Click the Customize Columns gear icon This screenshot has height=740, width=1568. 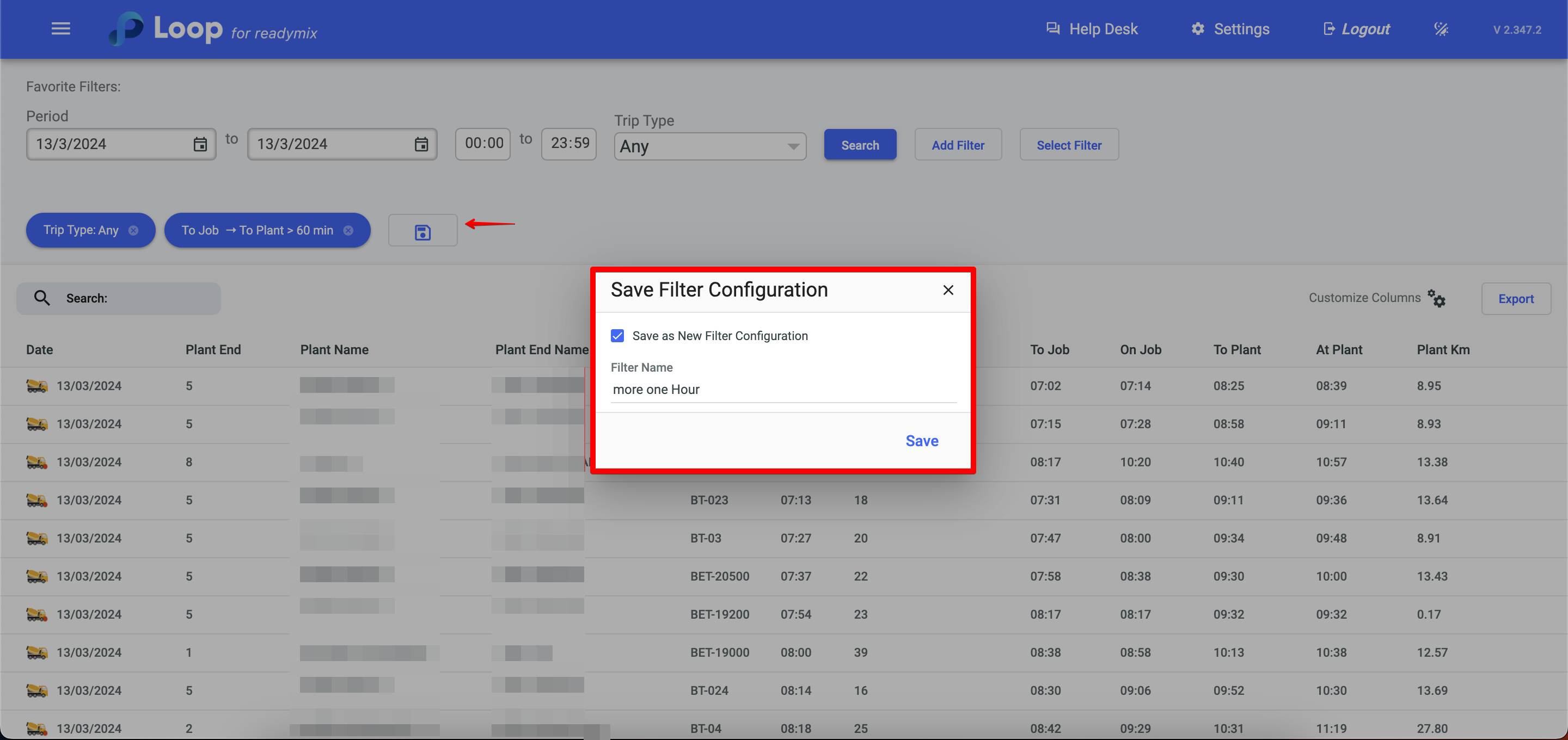tap(1437, 298)
